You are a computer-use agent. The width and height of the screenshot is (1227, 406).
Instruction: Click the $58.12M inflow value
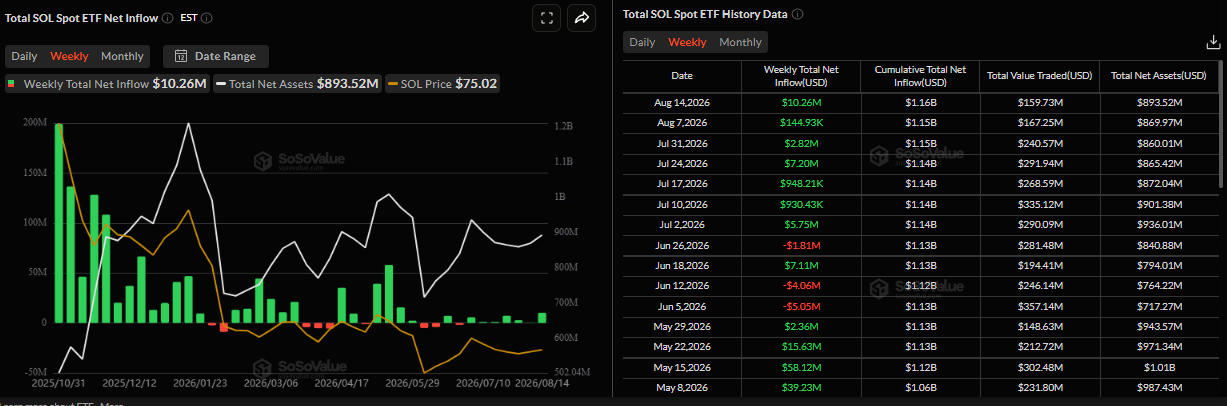(800, 367)
